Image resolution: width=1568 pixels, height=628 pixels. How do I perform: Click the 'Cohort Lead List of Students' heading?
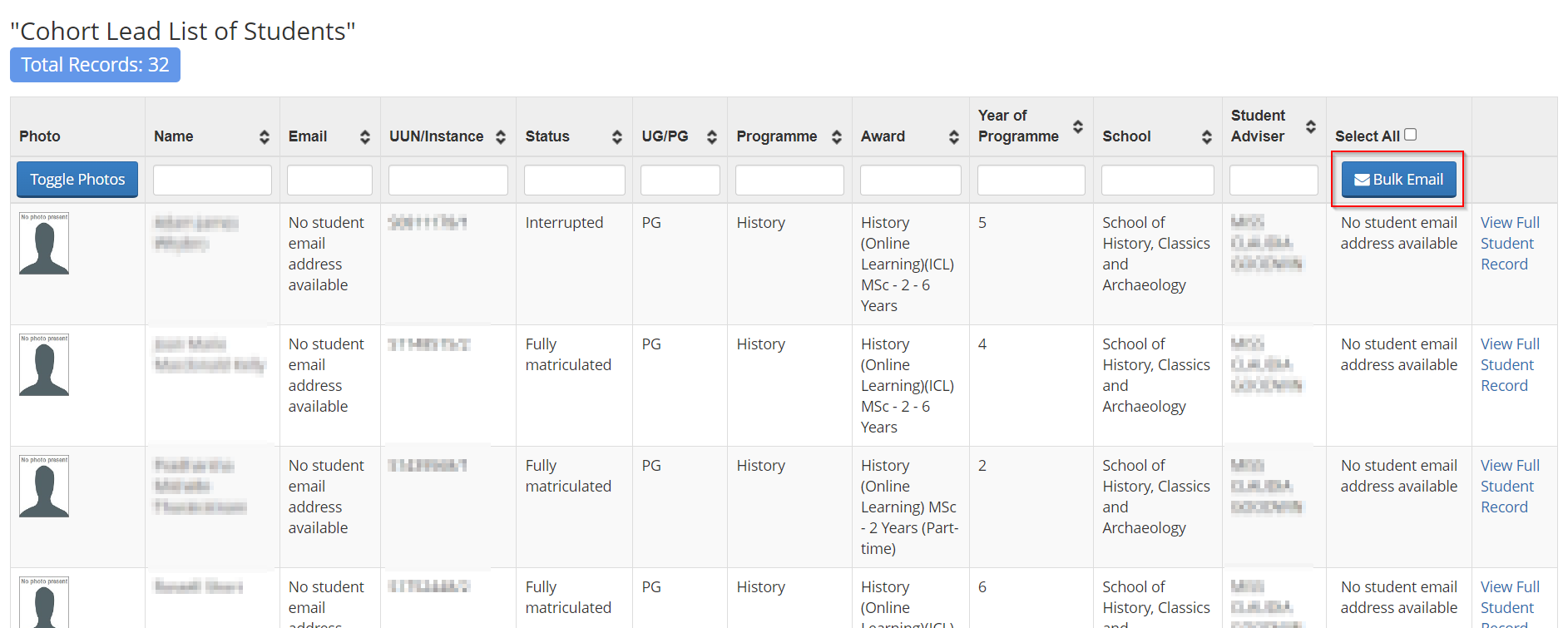183,31
